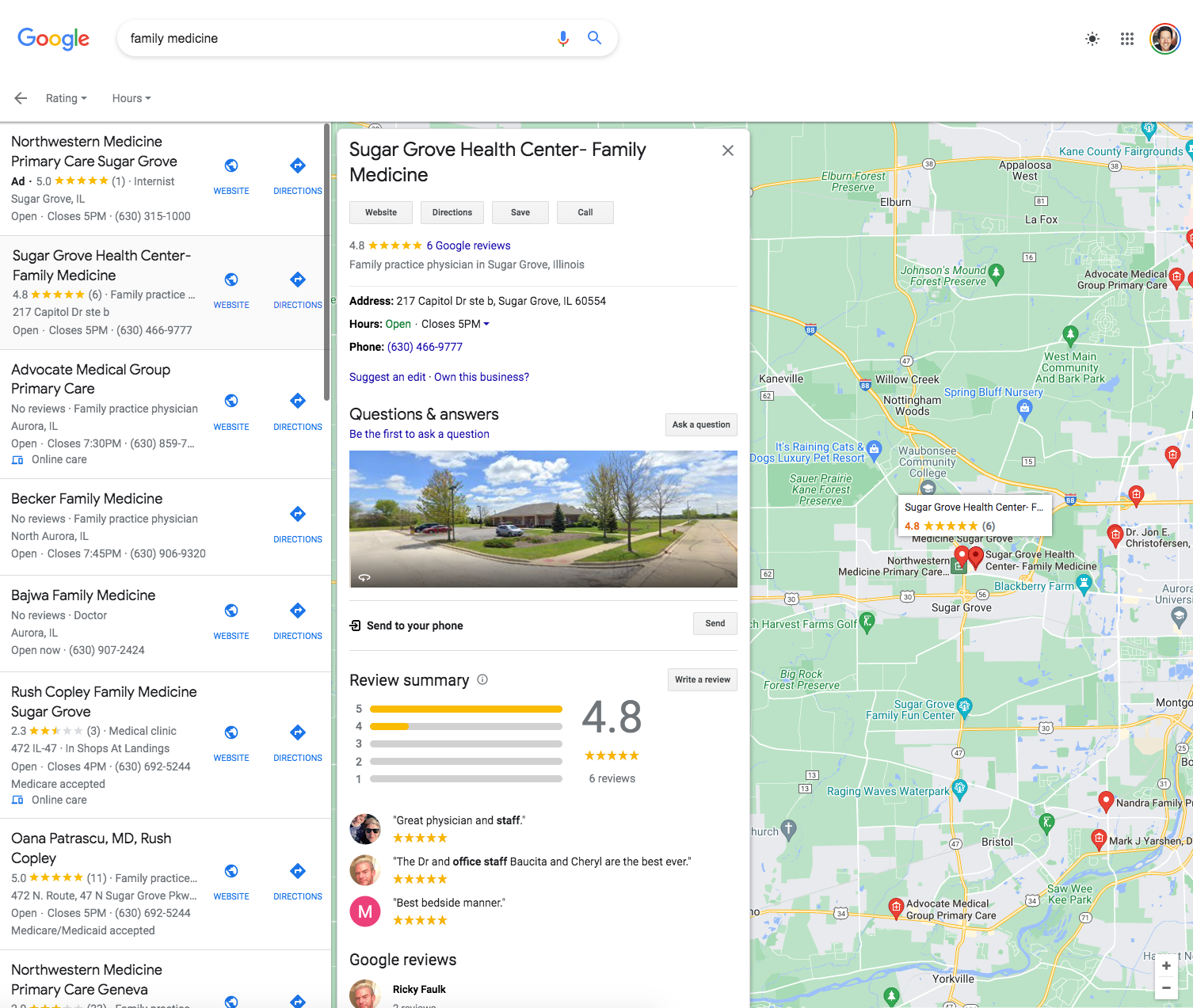1193x1008 pixels.
Task: Open website for Bajwa Family Medicine
Action: click(231, 621)
